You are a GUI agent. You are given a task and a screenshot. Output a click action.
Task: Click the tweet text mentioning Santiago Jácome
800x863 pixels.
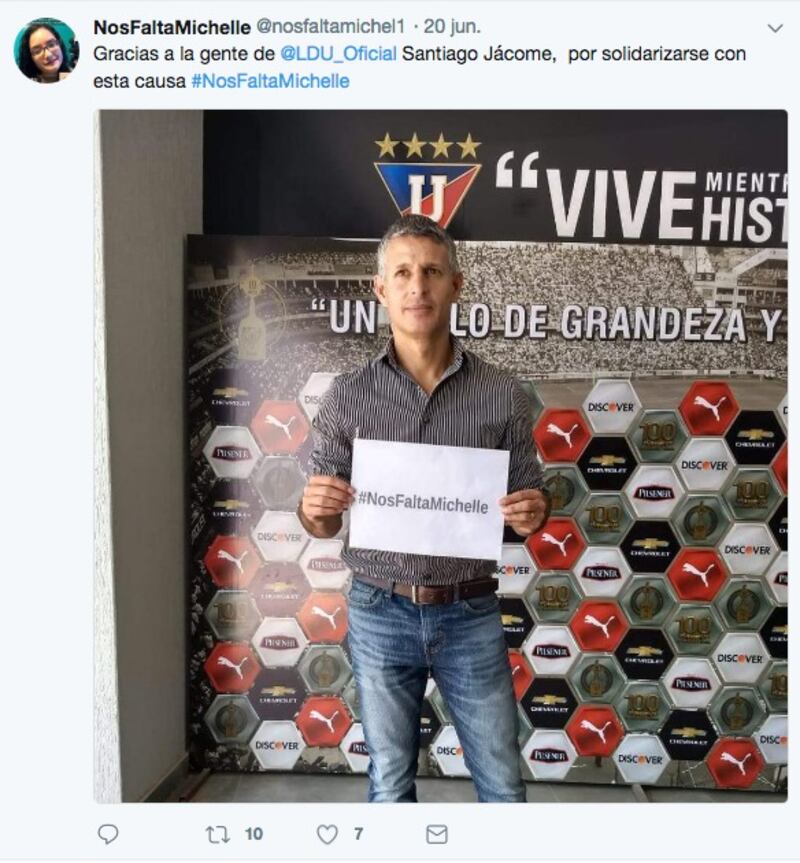point(419,67)
